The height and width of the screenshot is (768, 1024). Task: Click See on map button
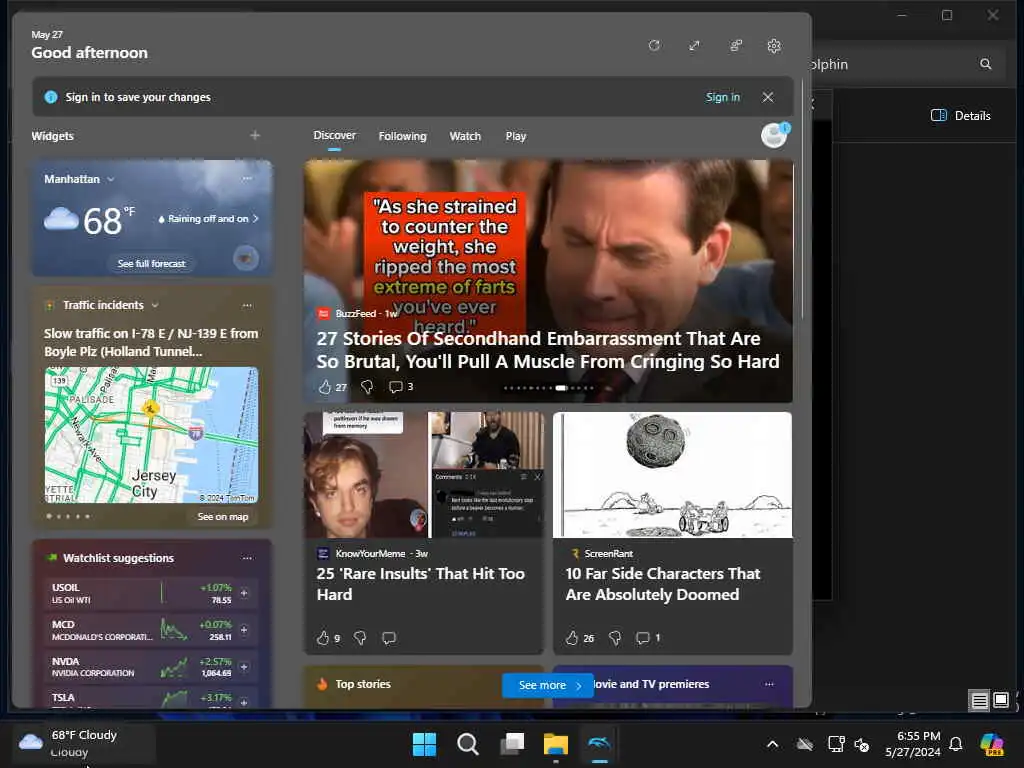click(223, 517)
